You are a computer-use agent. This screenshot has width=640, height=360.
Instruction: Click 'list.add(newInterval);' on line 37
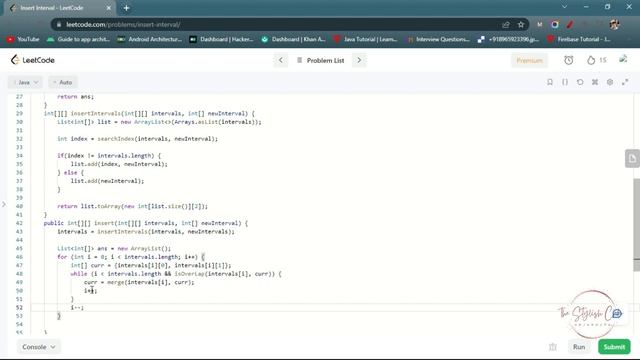[x=107, y=181]
